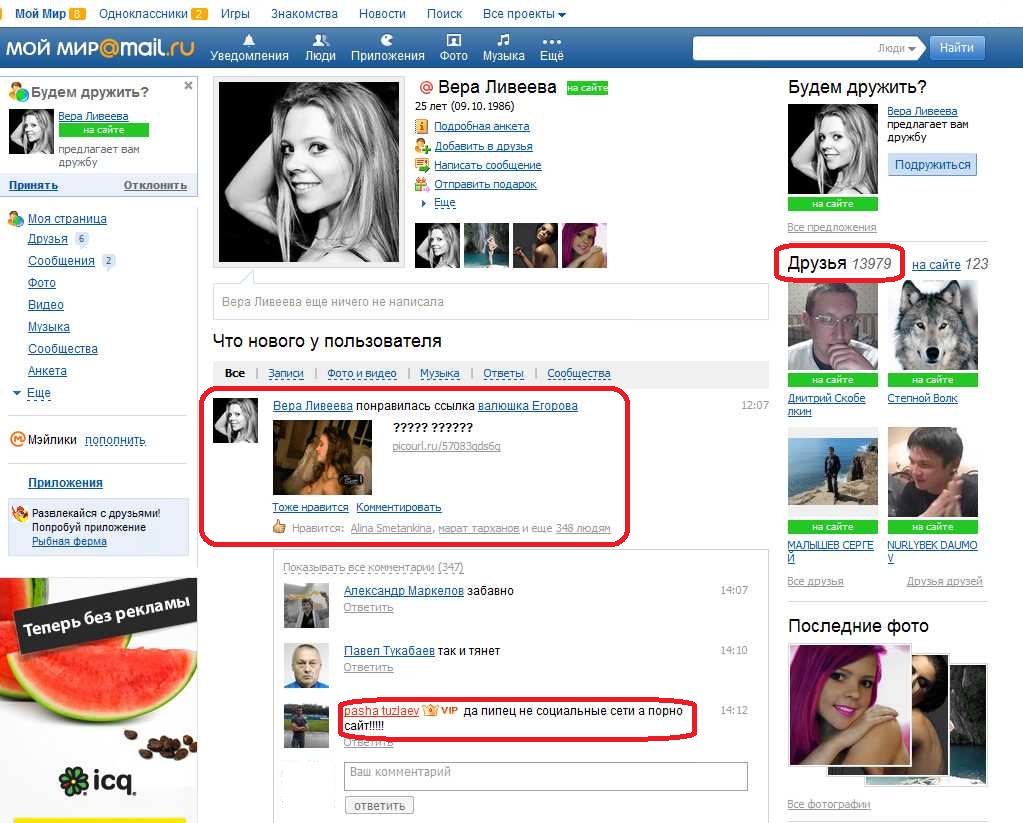Click the Ваш комментарий input field
The image size is (1023, 823).
(545, 776)
